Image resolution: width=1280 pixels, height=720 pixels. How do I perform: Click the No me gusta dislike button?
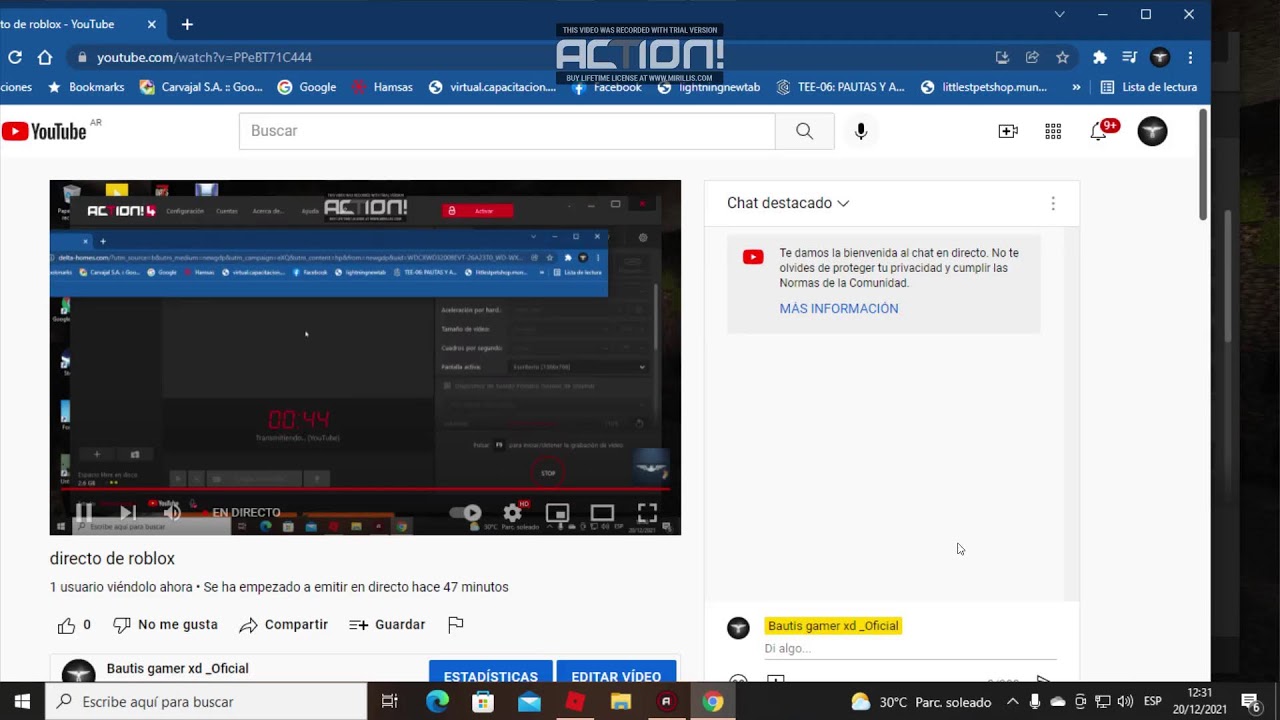pos(165,625)
